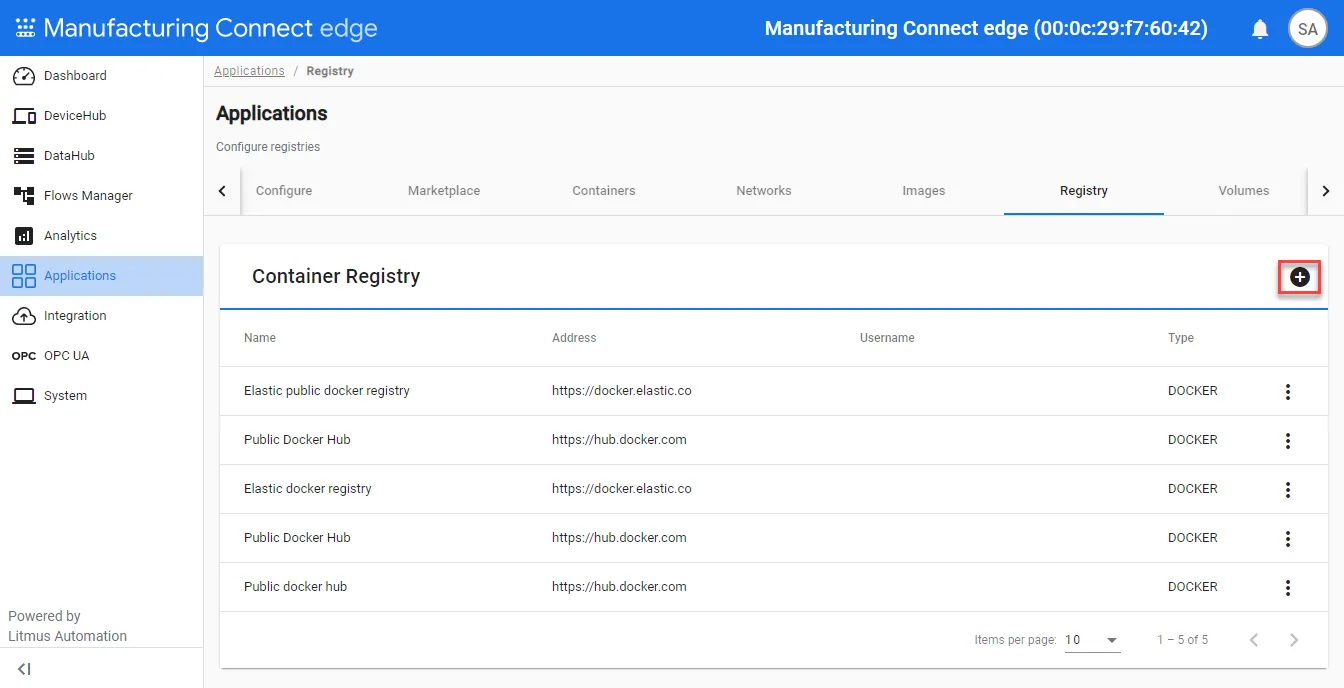Go to previous page arrow
The image size is (1344, 688).
1254,640
